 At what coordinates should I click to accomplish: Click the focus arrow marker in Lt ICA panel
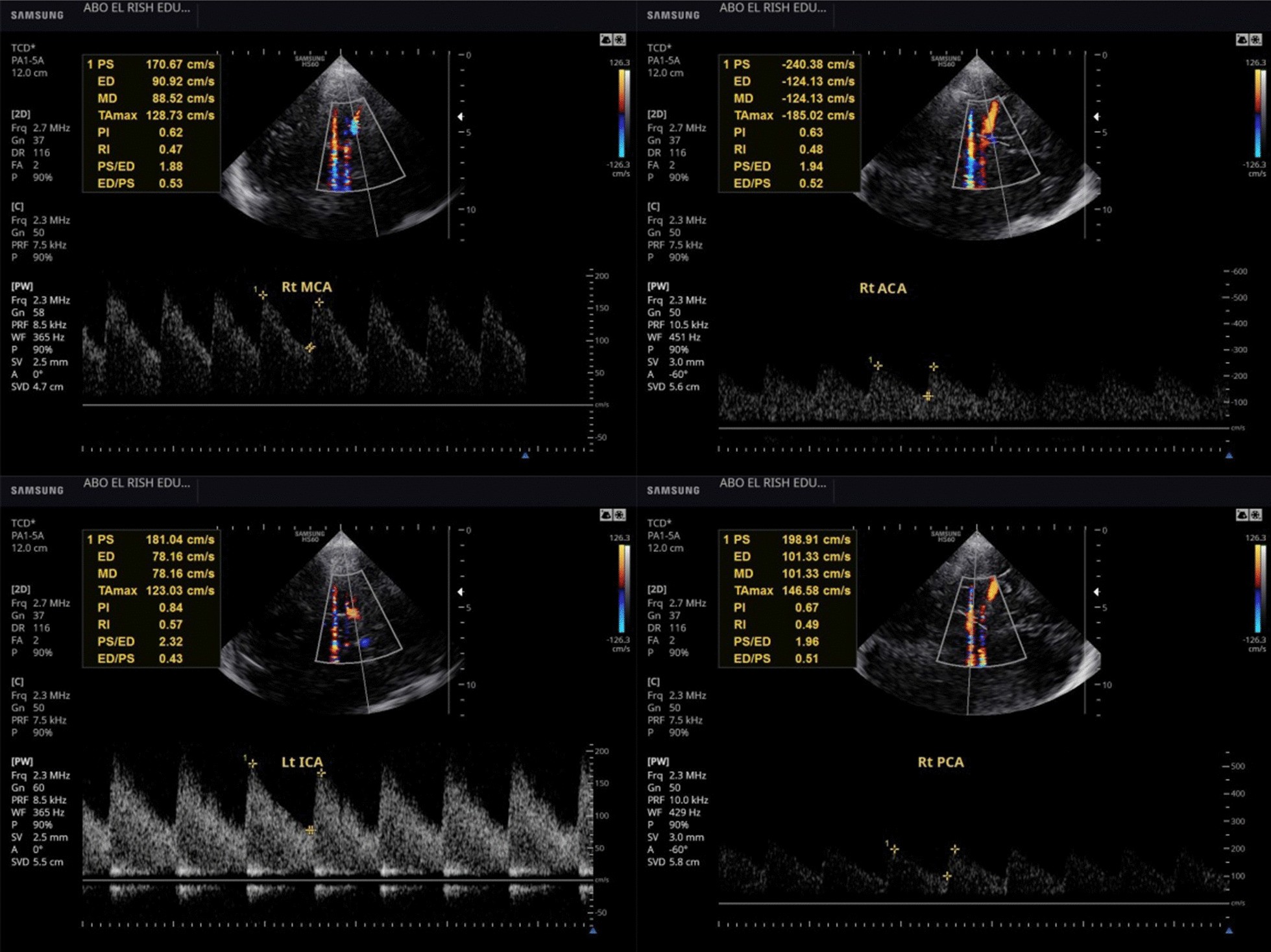click(461, 591)
